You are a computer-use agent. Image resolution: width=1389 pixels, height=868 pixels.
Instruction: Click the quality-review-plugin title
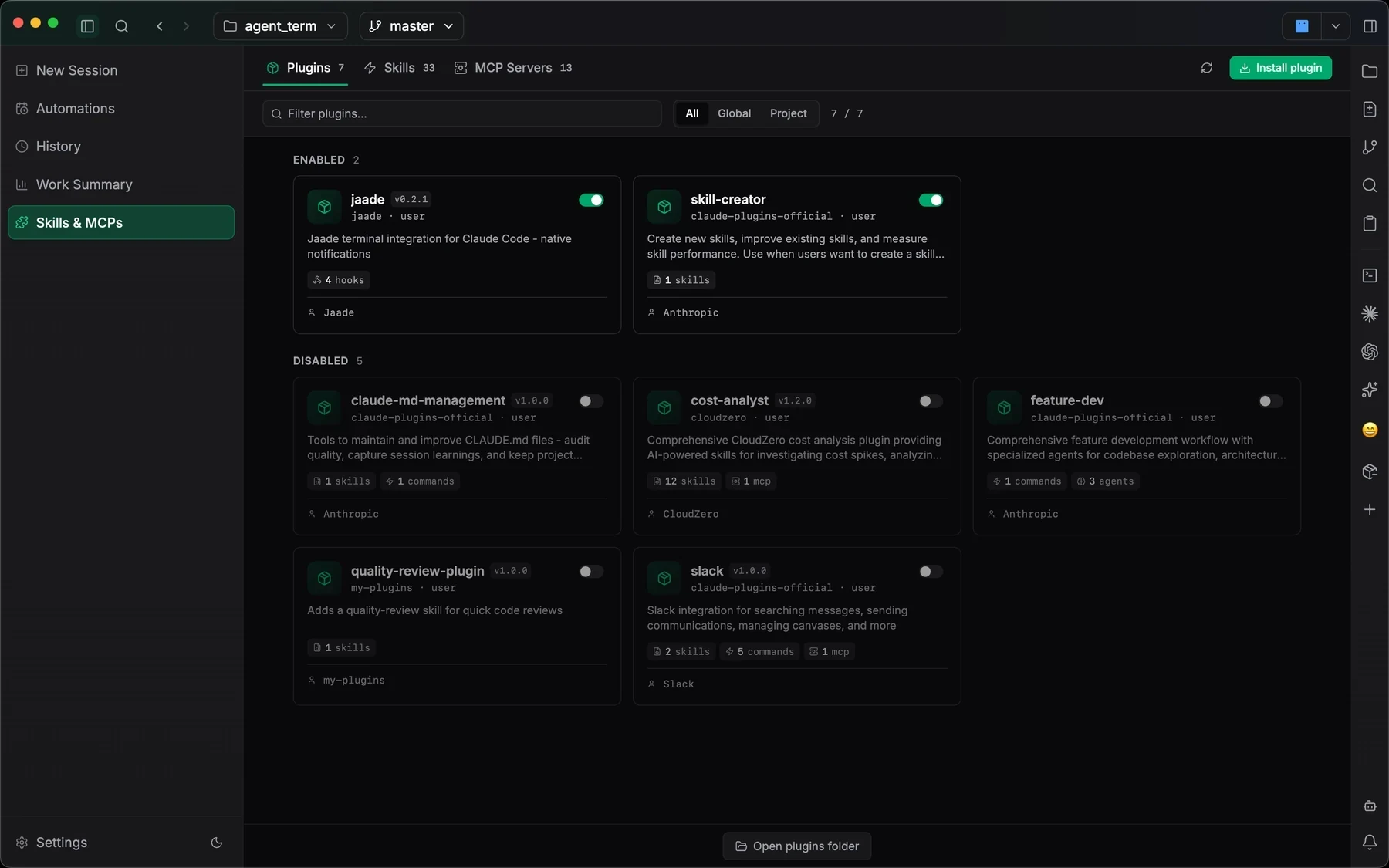coord(417,571)
